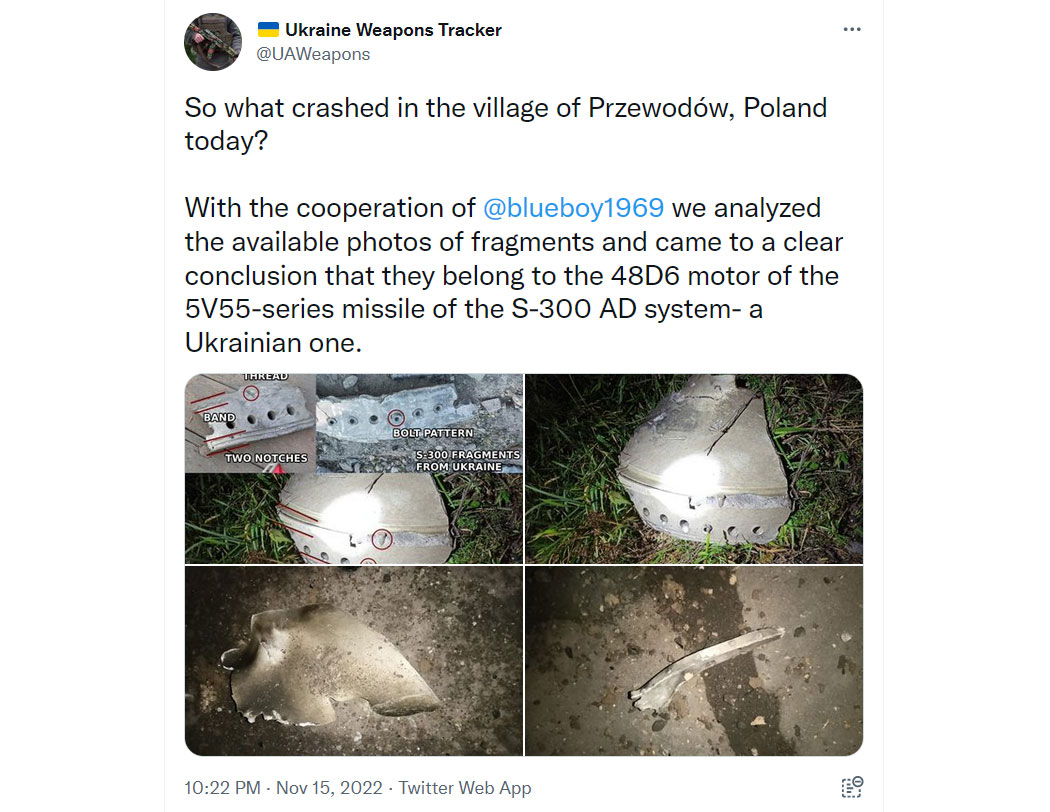Screen dimensions: 1050x812
Task: Click the Birdwatch notes icon below the photos
Action: pyautogui.click(x=852, y=787)
